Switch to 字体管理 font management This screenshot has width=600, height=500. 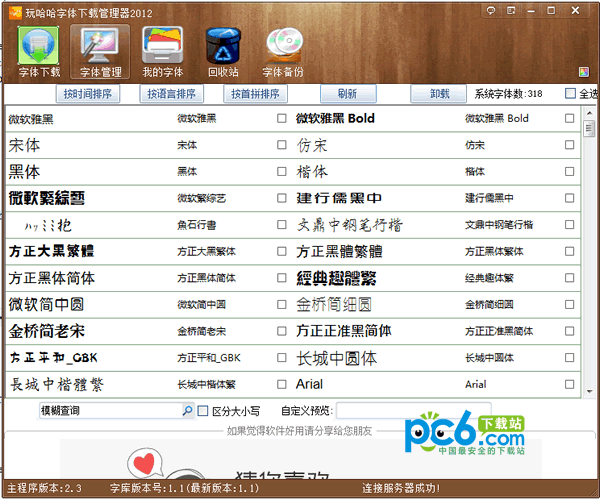(x=100, y=51)
